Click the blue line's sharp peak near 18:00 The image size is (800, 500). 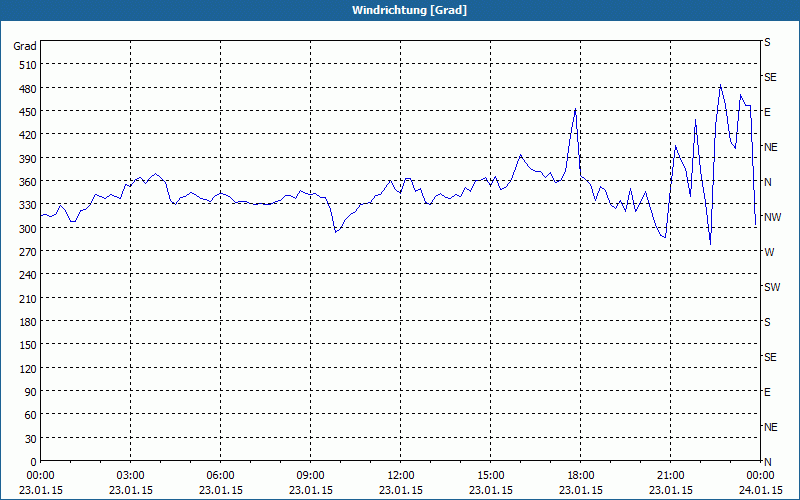[x=575, y=108]
